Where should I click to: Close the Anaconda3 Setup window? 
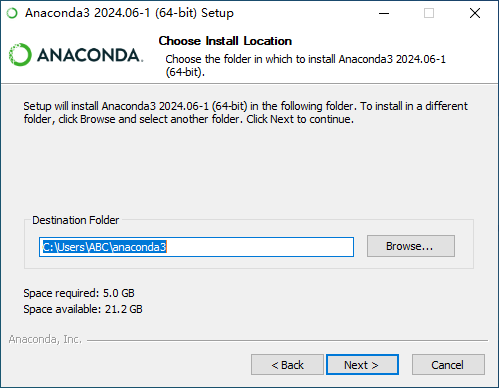coord(475,13)
